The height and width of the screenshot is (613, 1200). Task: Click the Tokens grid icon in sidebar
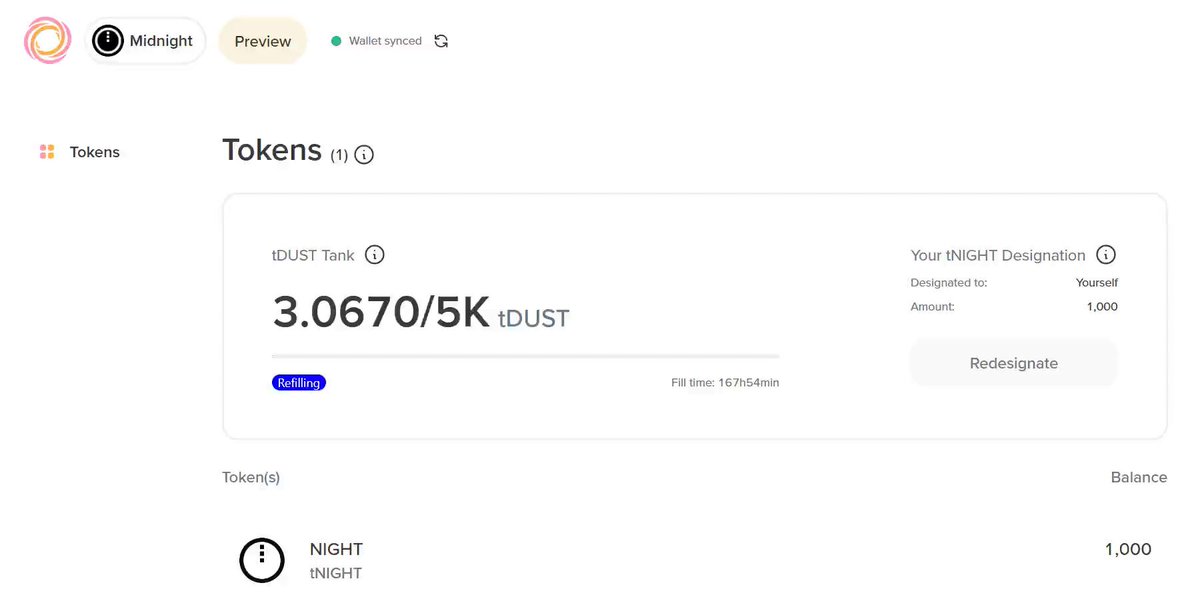point(47,152)
